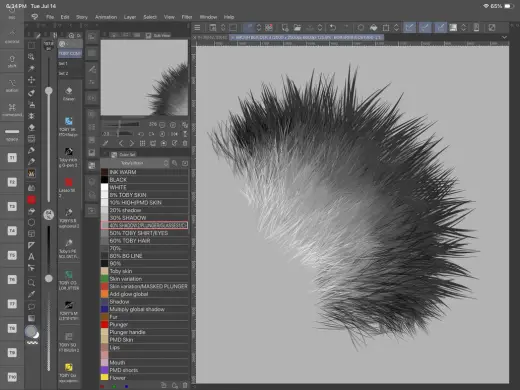Toggle the first highlighted snap ruler button
The image size is (520, 390).
(x=409, y=28)
